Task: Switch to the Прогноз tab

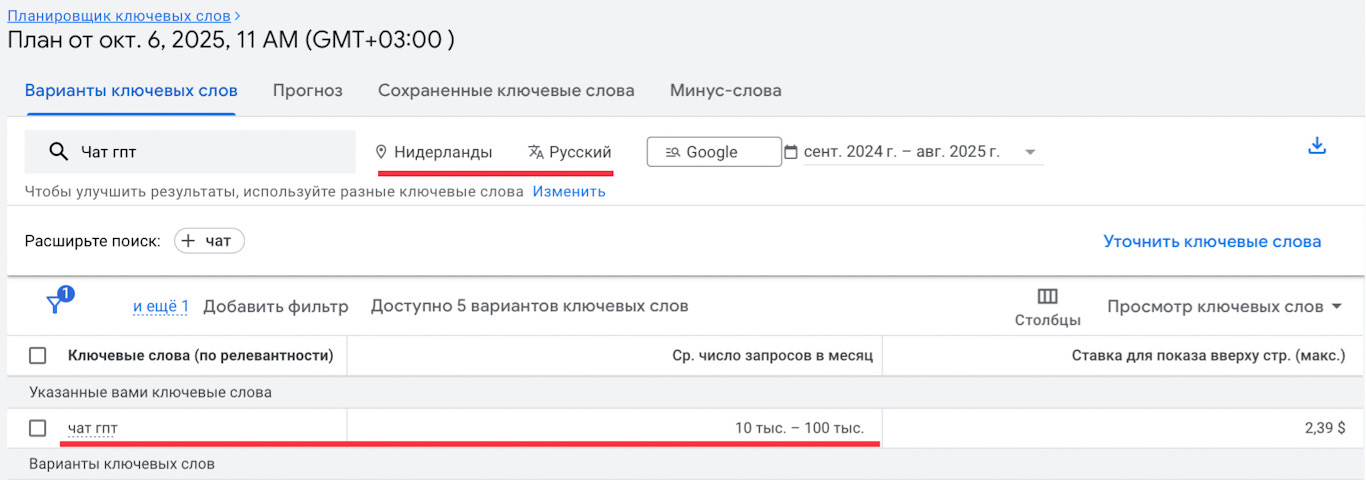Action: [x=308, y=90]
